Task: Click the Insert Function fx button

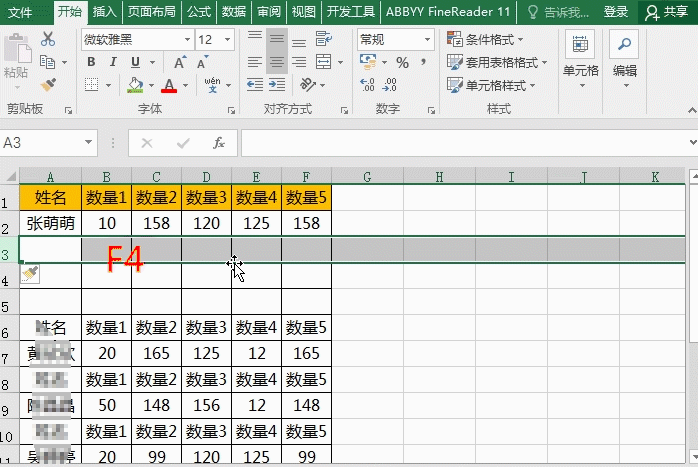Action: click(x=219, y=143)
